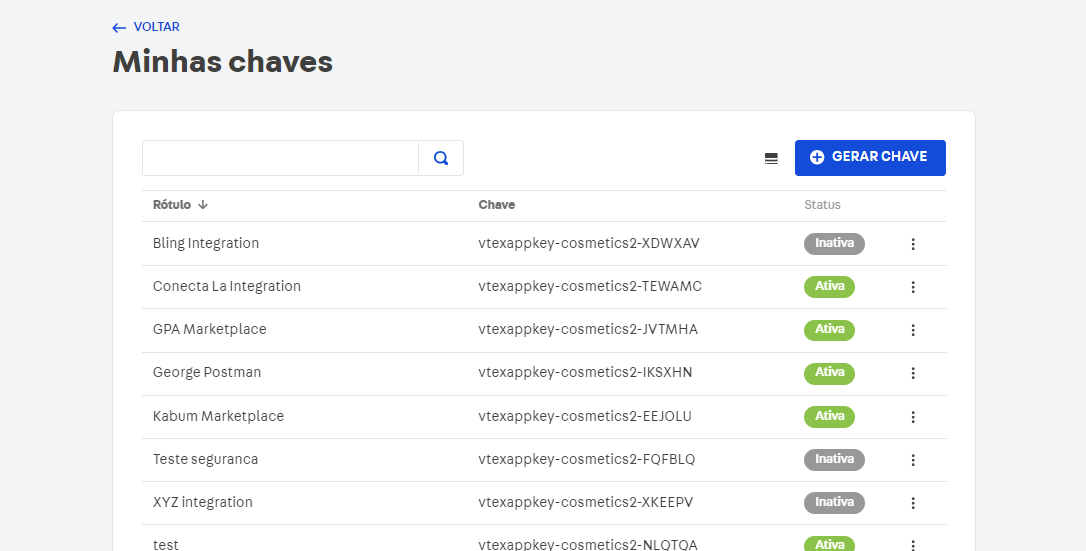The image size is (1086, 551).
Task: Click into the key search input field
Action: (x=280, y=158)
